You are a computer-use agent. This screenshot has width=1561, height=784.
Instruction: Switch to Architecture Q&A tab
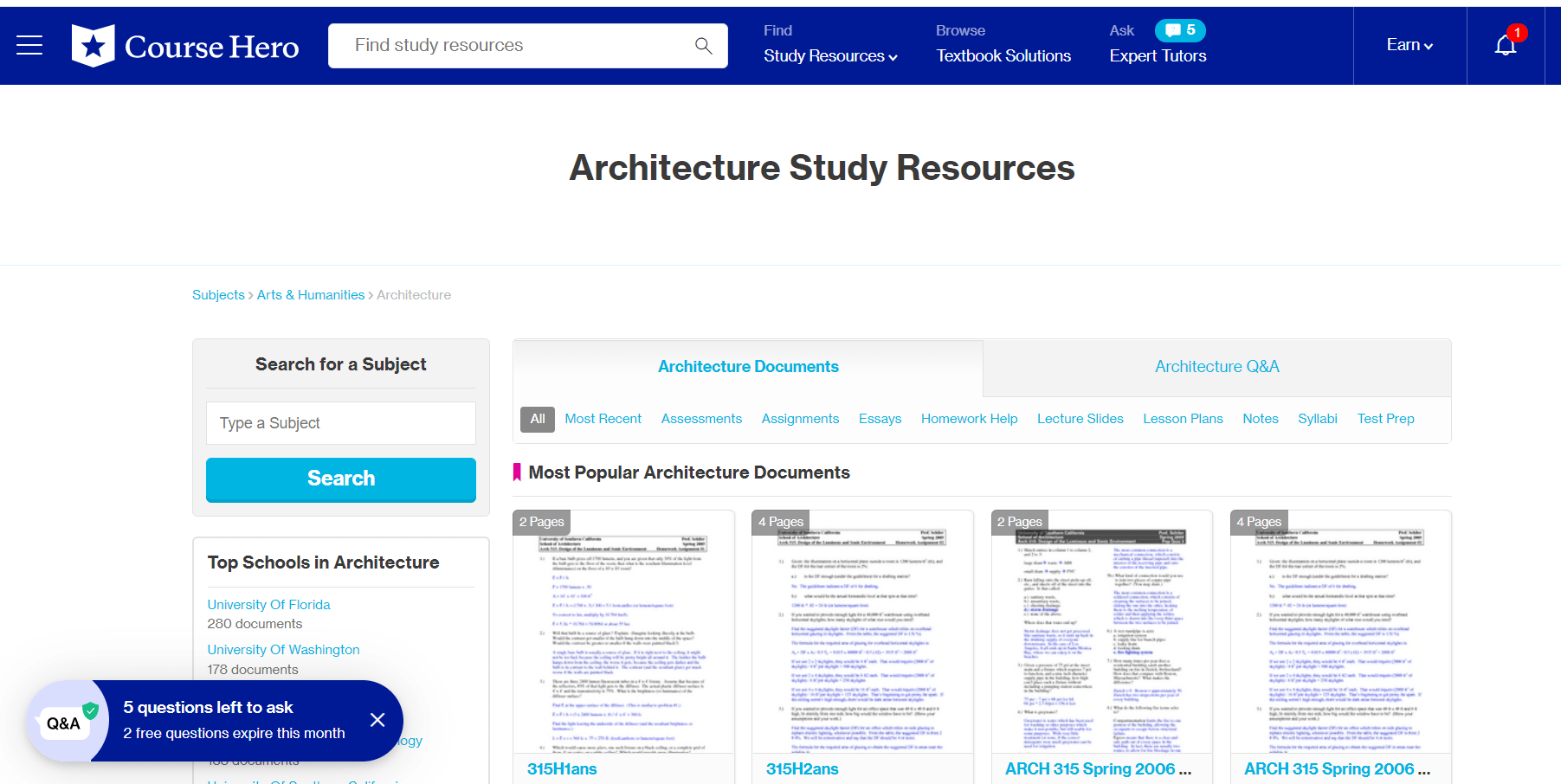point(1217,367)
